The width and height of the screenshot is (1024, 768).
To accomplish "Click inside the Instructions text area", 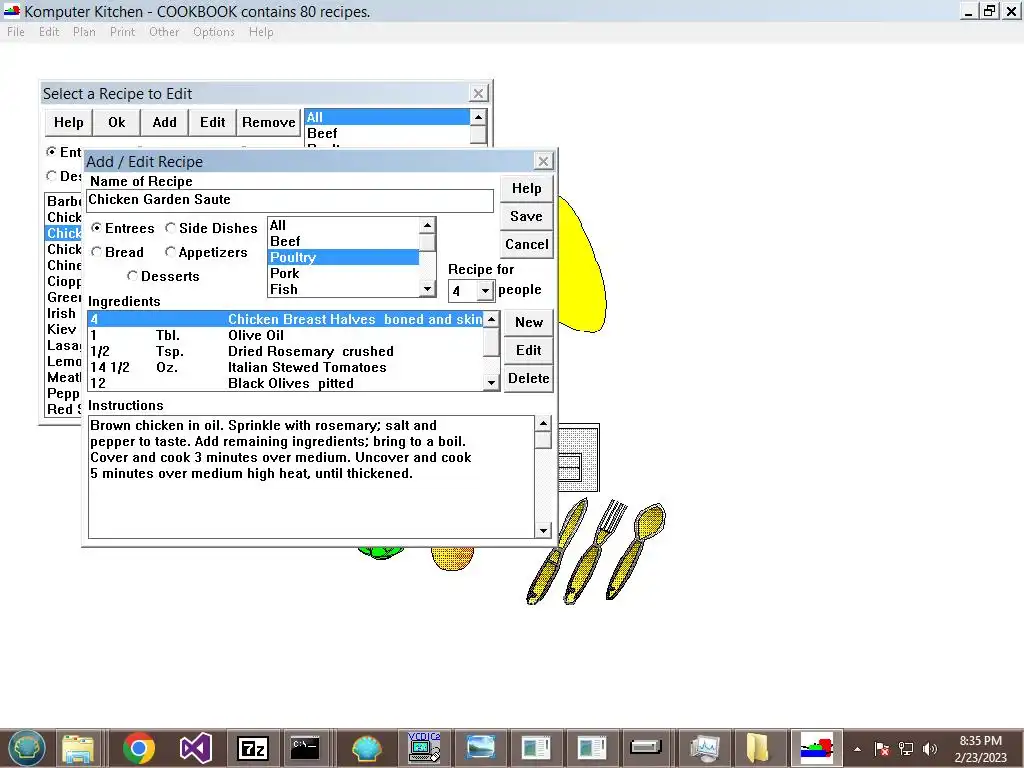I will click(x=312, y=477).
